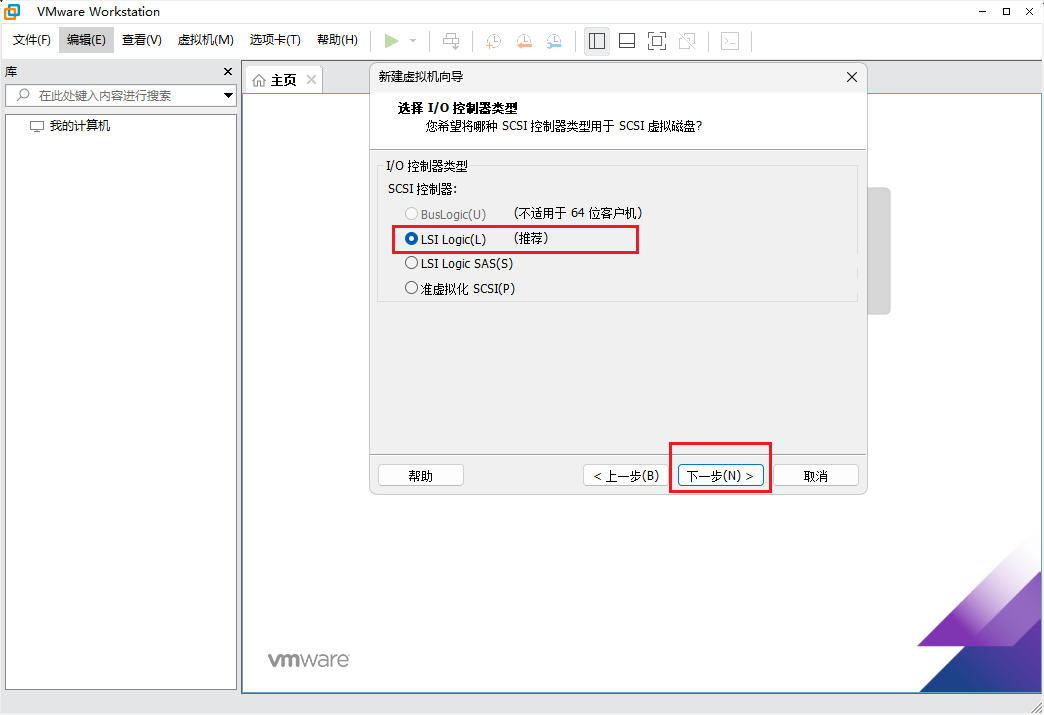Open the 帮助(H) menu
The width and height of the screenshot is (1044, 715).
[338, 40]
